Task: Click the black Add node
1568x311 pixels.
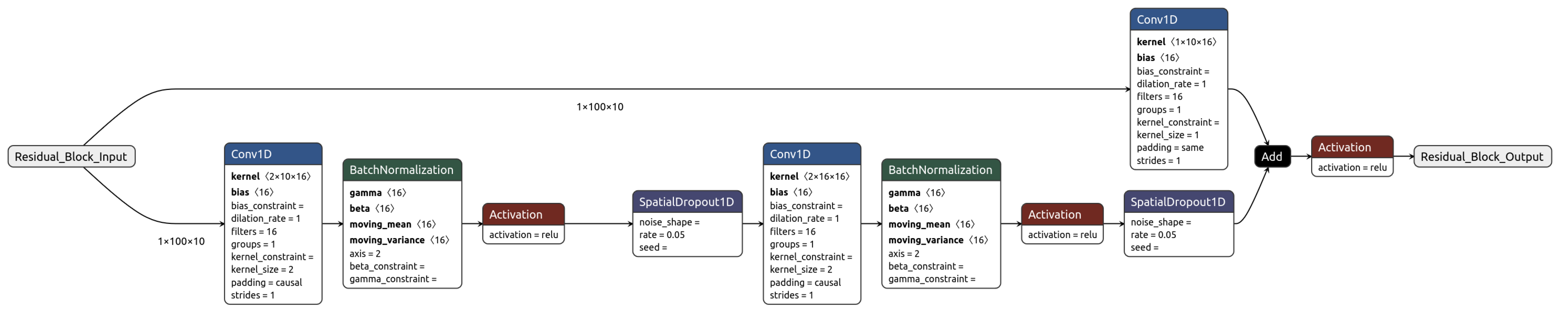Action: (1272, 156)
